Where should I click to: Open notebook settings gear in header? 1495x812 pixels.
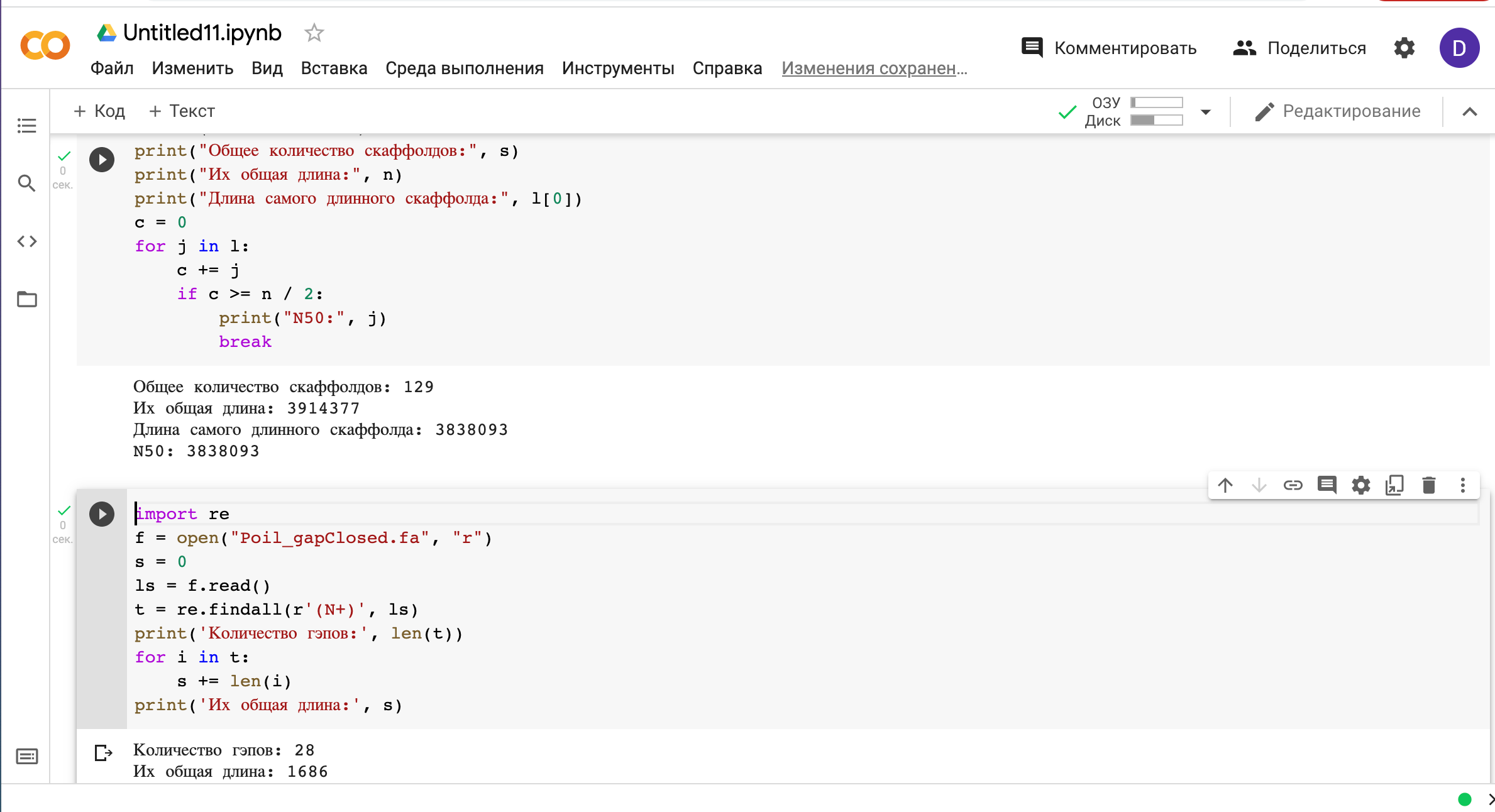coord(1404,48)
